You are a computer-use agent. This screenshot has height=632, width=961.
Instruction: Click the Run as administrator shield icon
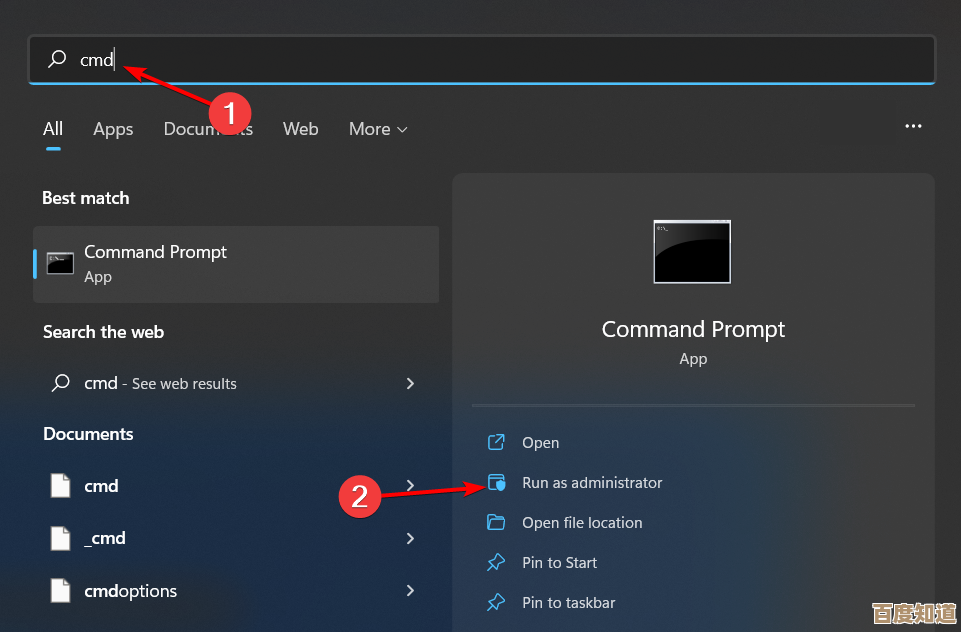[496, 483]
